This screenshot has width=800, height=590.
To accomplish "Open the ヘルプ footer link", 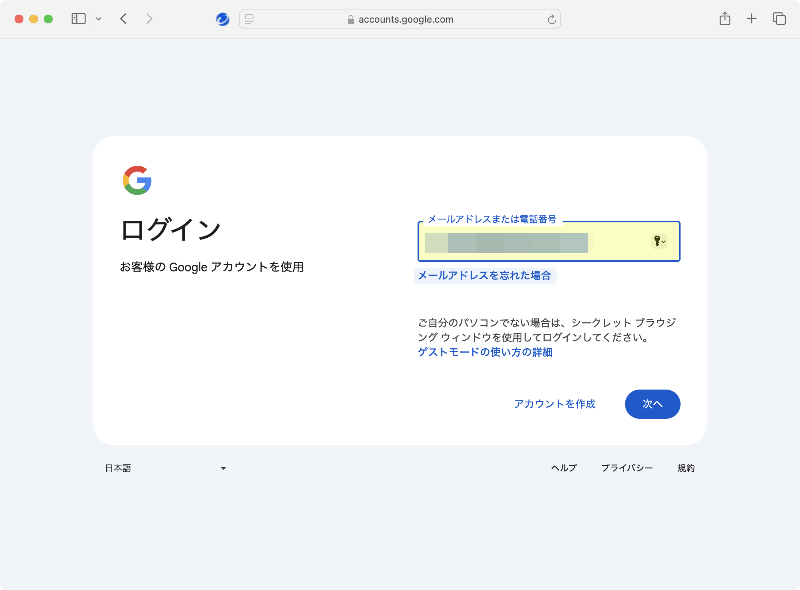I will 564,468.
